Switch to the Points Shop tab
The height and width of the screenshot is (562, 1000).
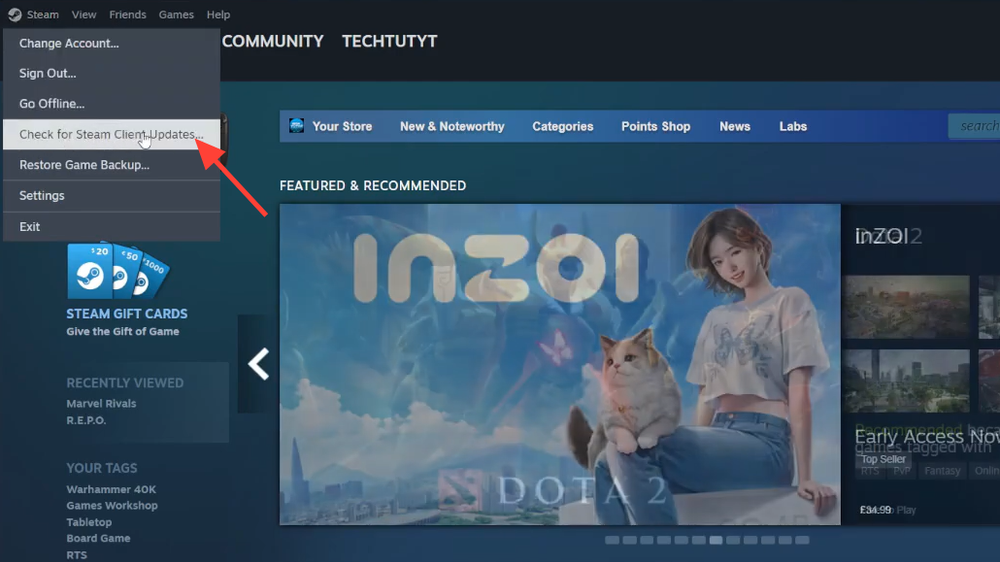[x=656, y=126]
